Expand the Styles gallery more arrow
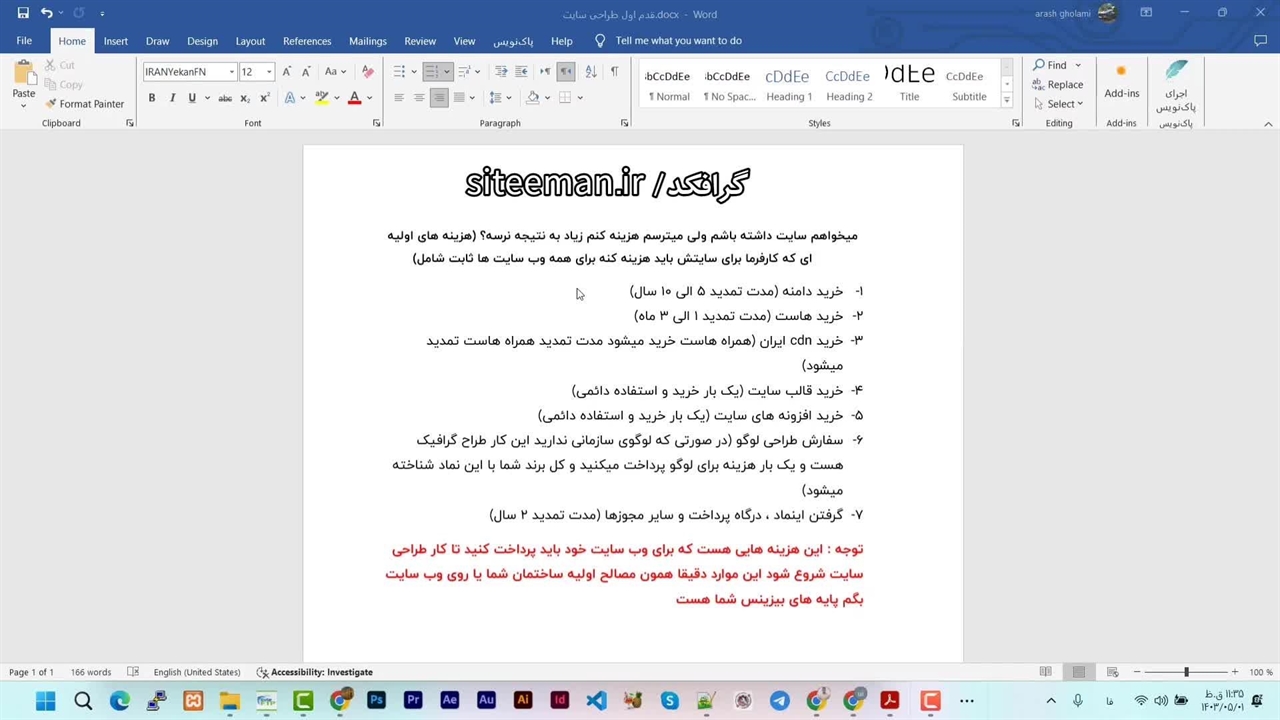 point(1006,102)
